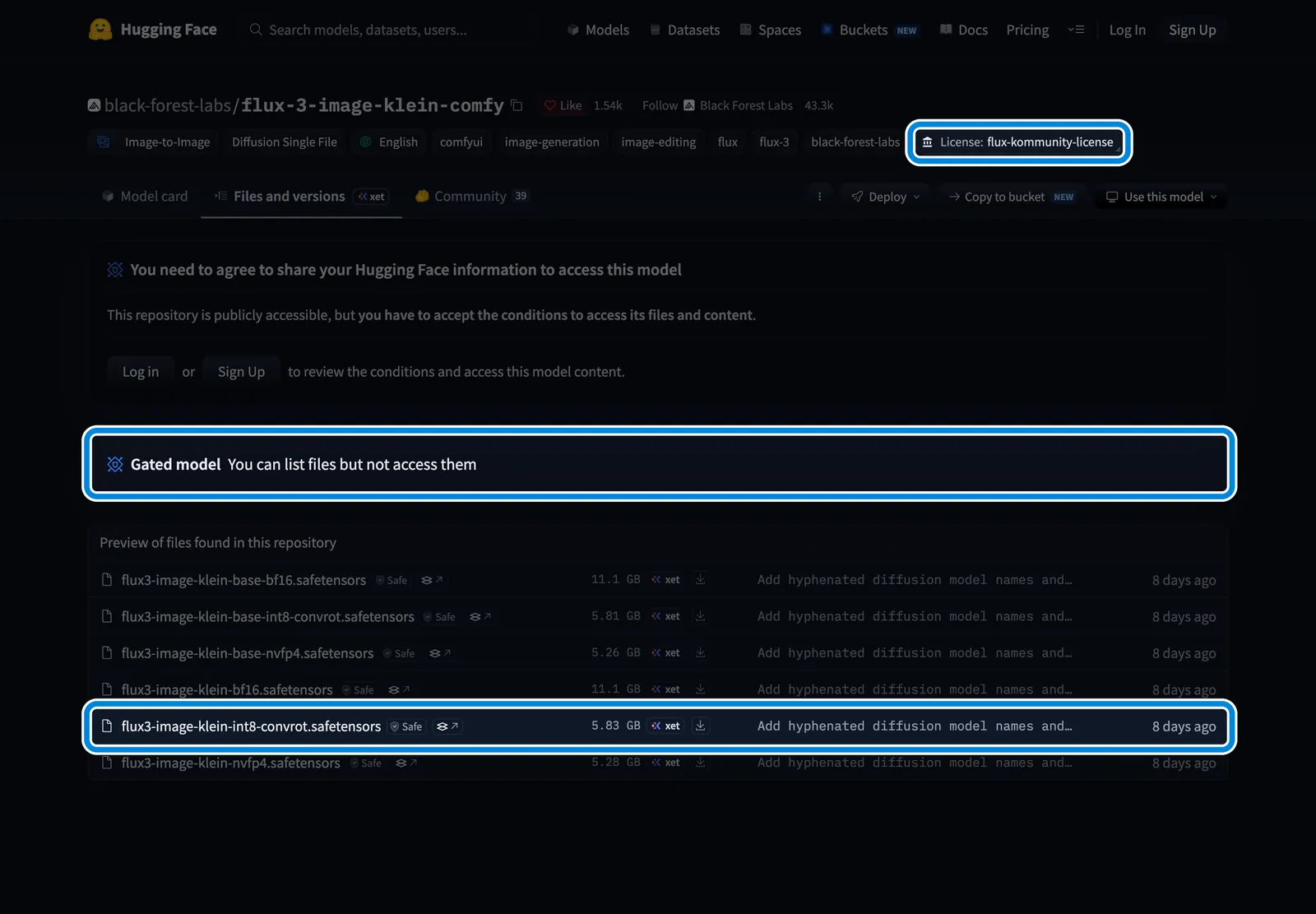The width and height of the screenshot is (1316, 914).
Task: Open the Model card tab
Action: click(x=145, y=196)
